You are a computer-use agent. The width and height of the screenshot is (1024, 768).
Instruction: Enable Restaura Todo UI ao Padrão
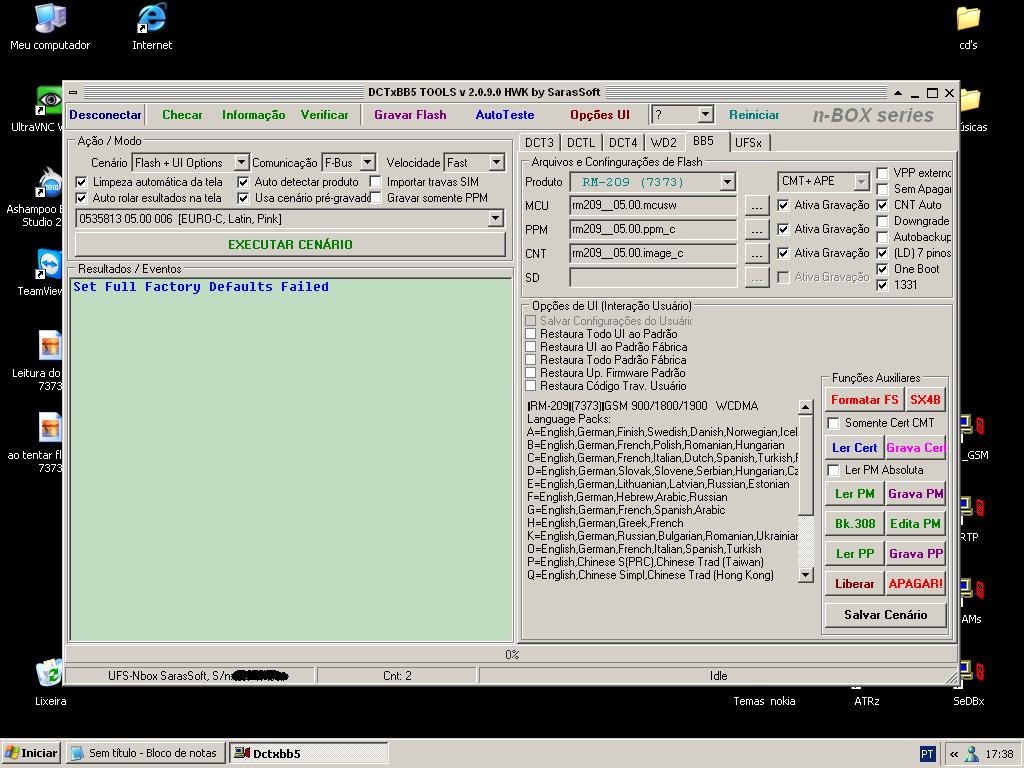(531, 334)
